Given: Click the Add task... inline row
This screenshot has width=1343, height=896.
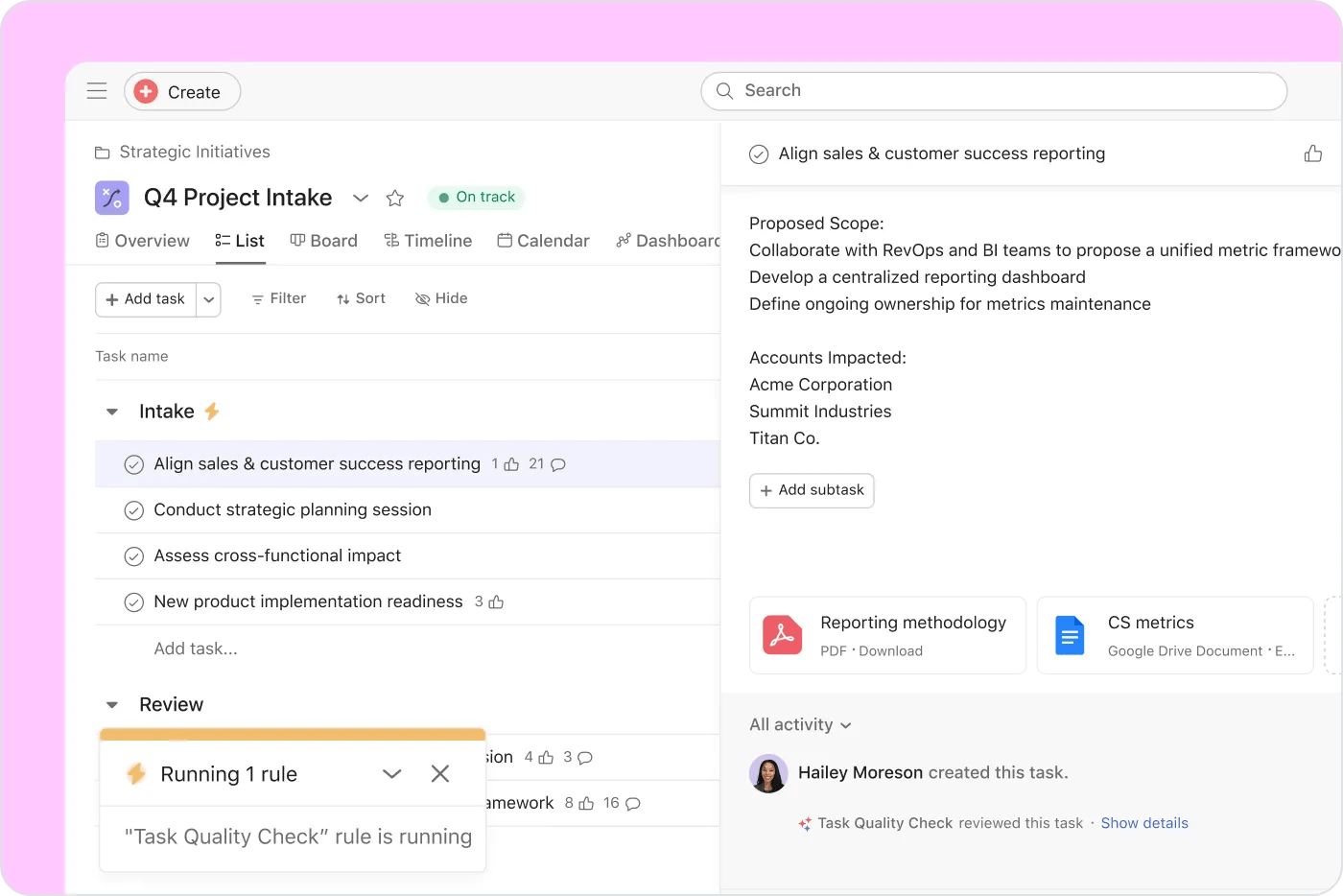Looking at the screenshot, I should pos(196,648).
